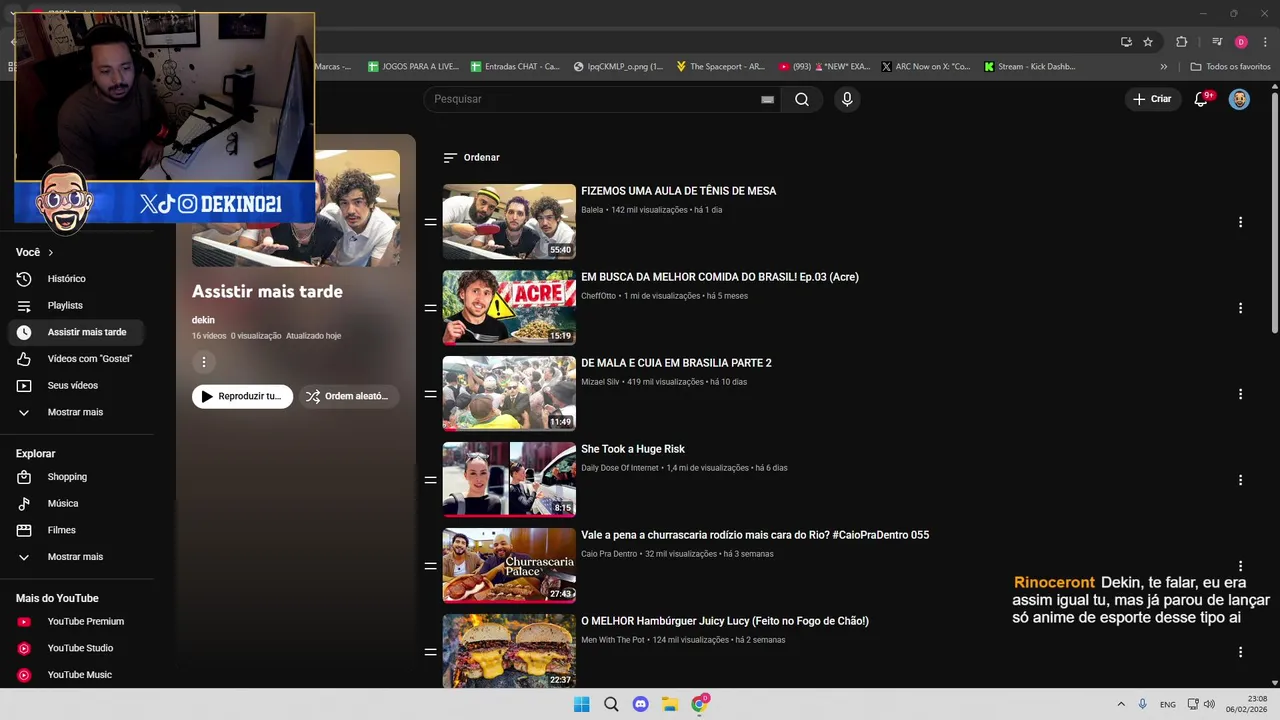Open Windows taskbar search
1280x720 pixels.
tap(611, 704)
